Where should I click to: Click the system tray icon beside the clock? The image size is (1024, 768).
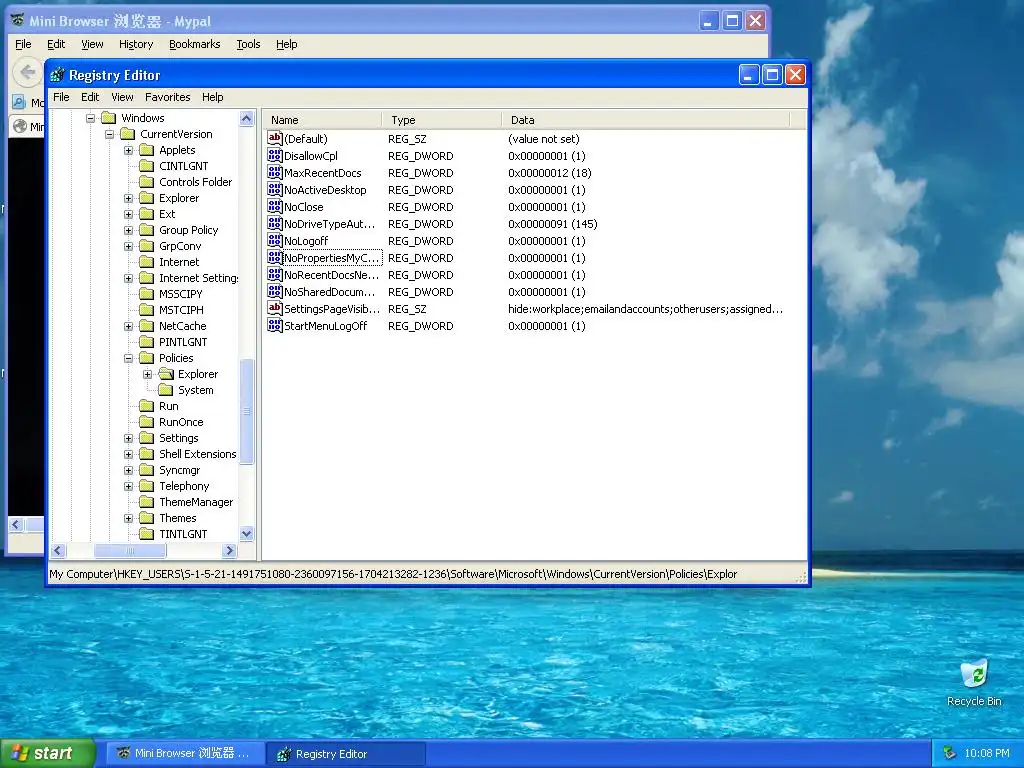(950, 753)
